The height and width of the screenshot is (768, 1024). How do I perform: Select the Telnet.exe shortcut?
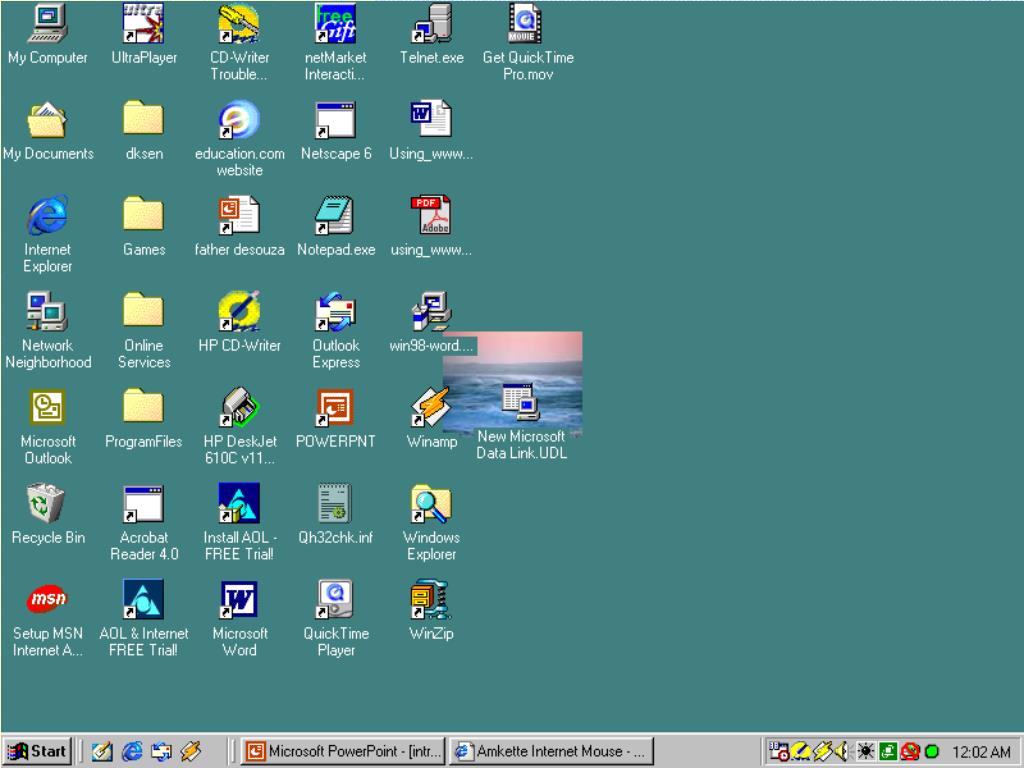[431, 24]
